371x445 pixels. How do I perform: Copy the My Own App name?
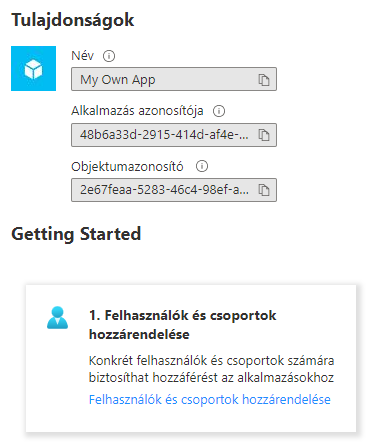click(x=264, y=80)
